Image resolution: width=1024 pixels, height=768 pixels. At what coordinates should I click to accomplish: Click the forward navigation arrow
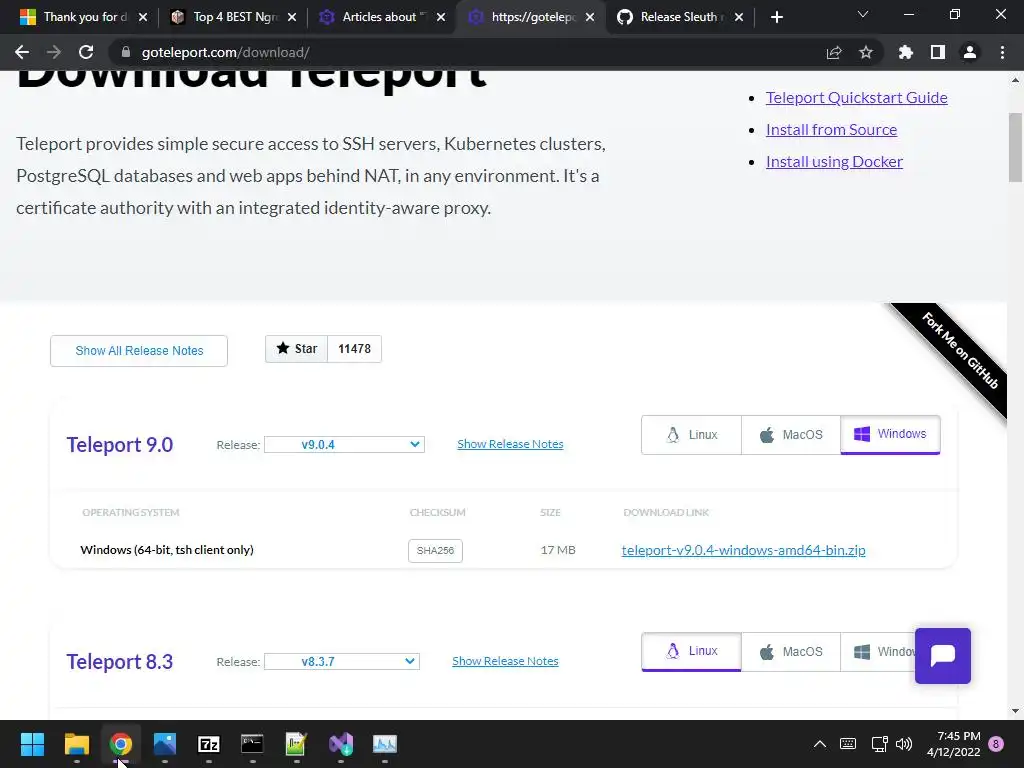point(54,52)
